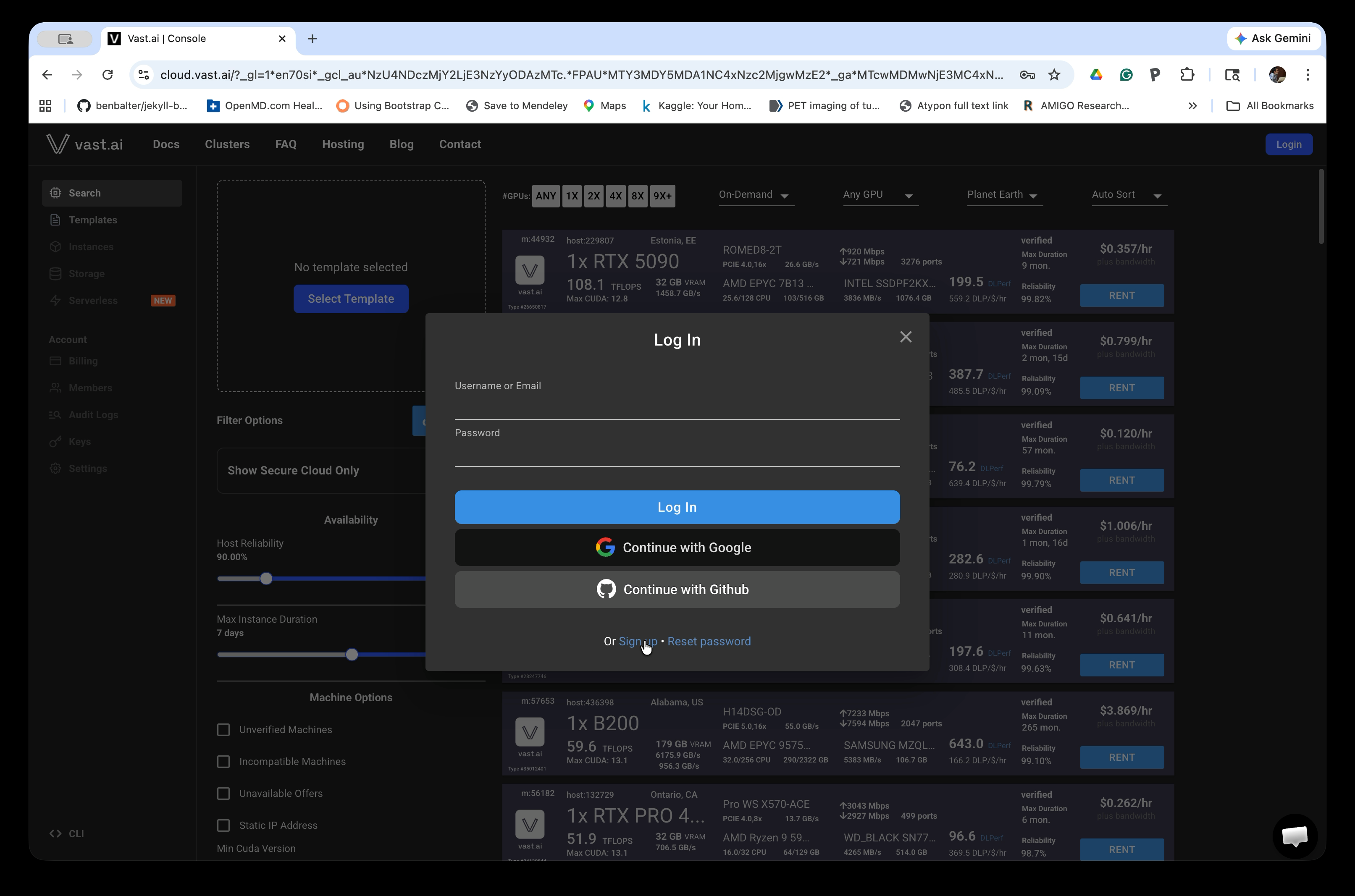Screen dimensions: 1355x896
Task: Open Audit Logs in the sidebar
Action: click(112, 415)
